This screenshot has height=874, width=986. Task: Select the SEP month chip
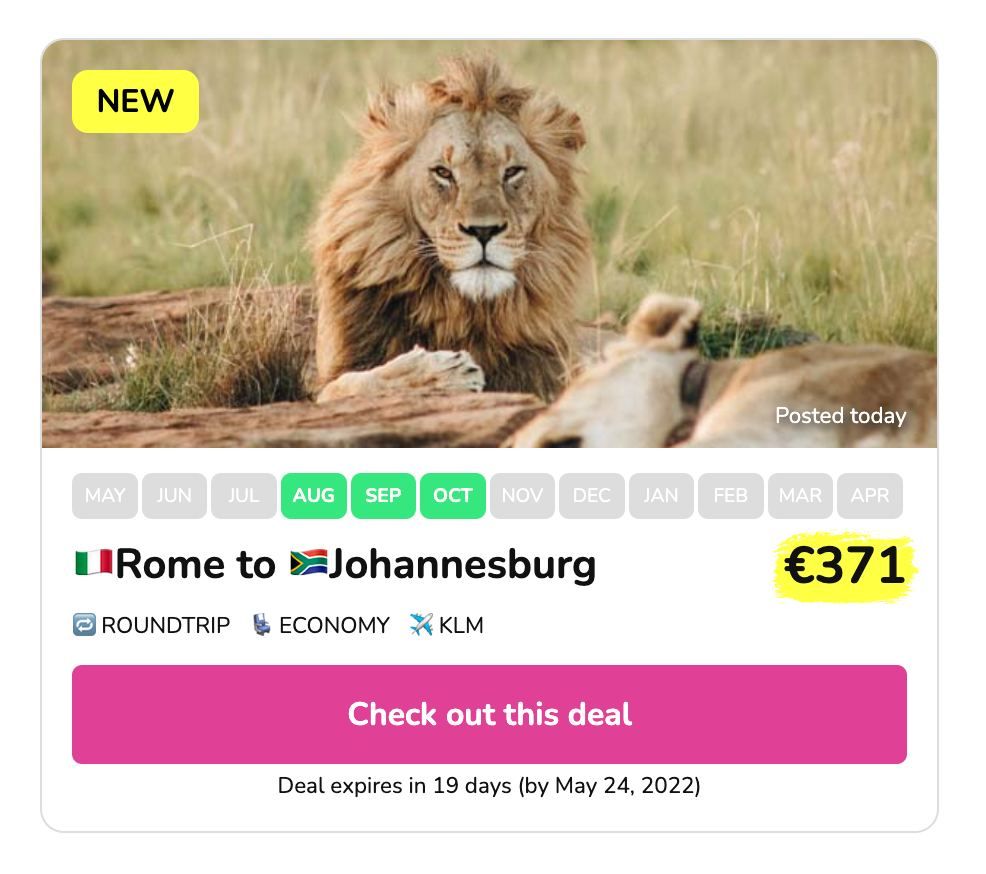(383, 495)
